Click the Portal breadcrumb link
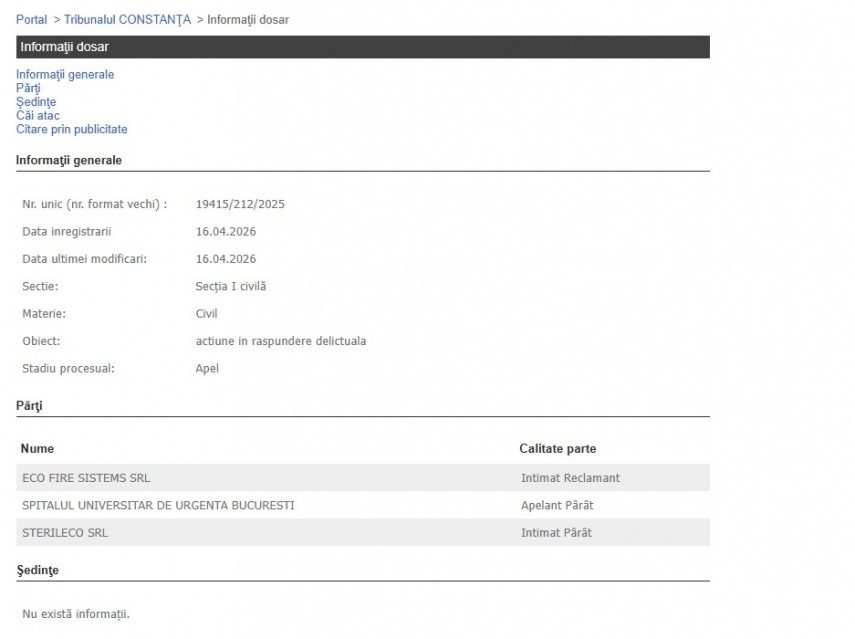This screenshot has height=639, width=855. point(31,20)
